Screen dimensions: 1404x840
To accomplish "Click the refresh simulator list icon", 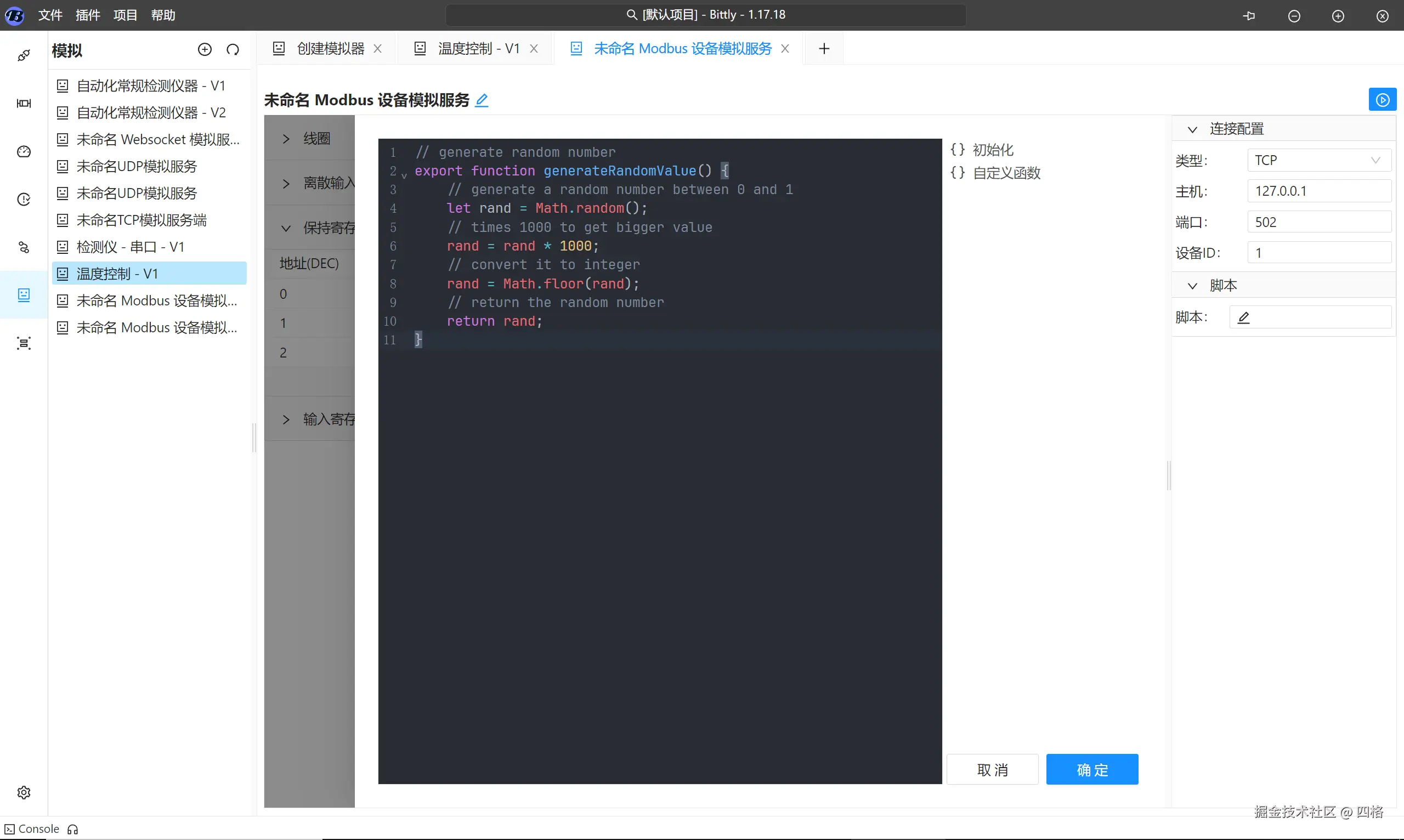I will coord(233,50).
